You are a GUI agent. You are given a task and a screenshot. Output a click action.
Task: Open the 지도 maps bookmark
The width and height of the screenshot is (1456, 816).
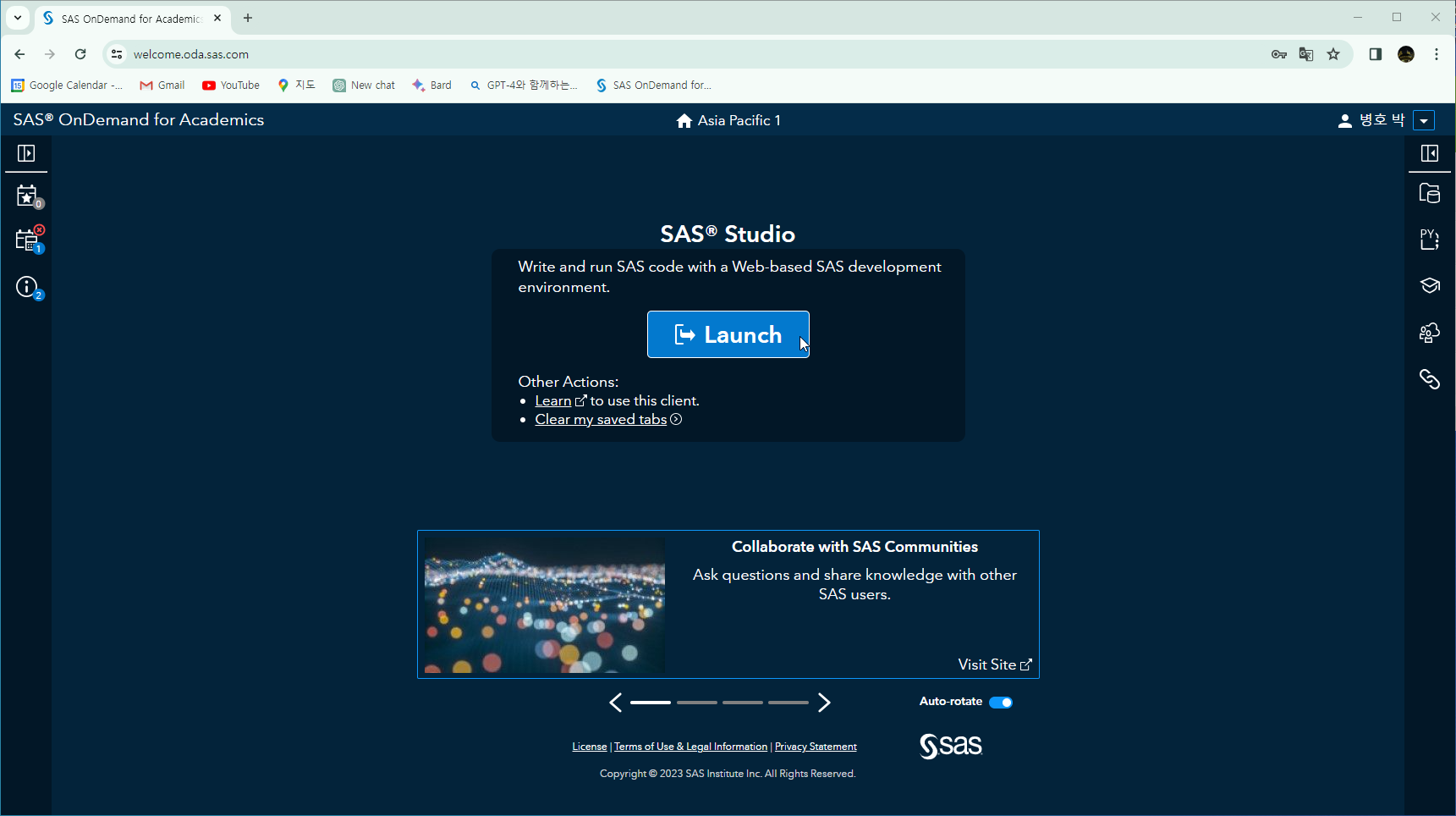(296, 85)
